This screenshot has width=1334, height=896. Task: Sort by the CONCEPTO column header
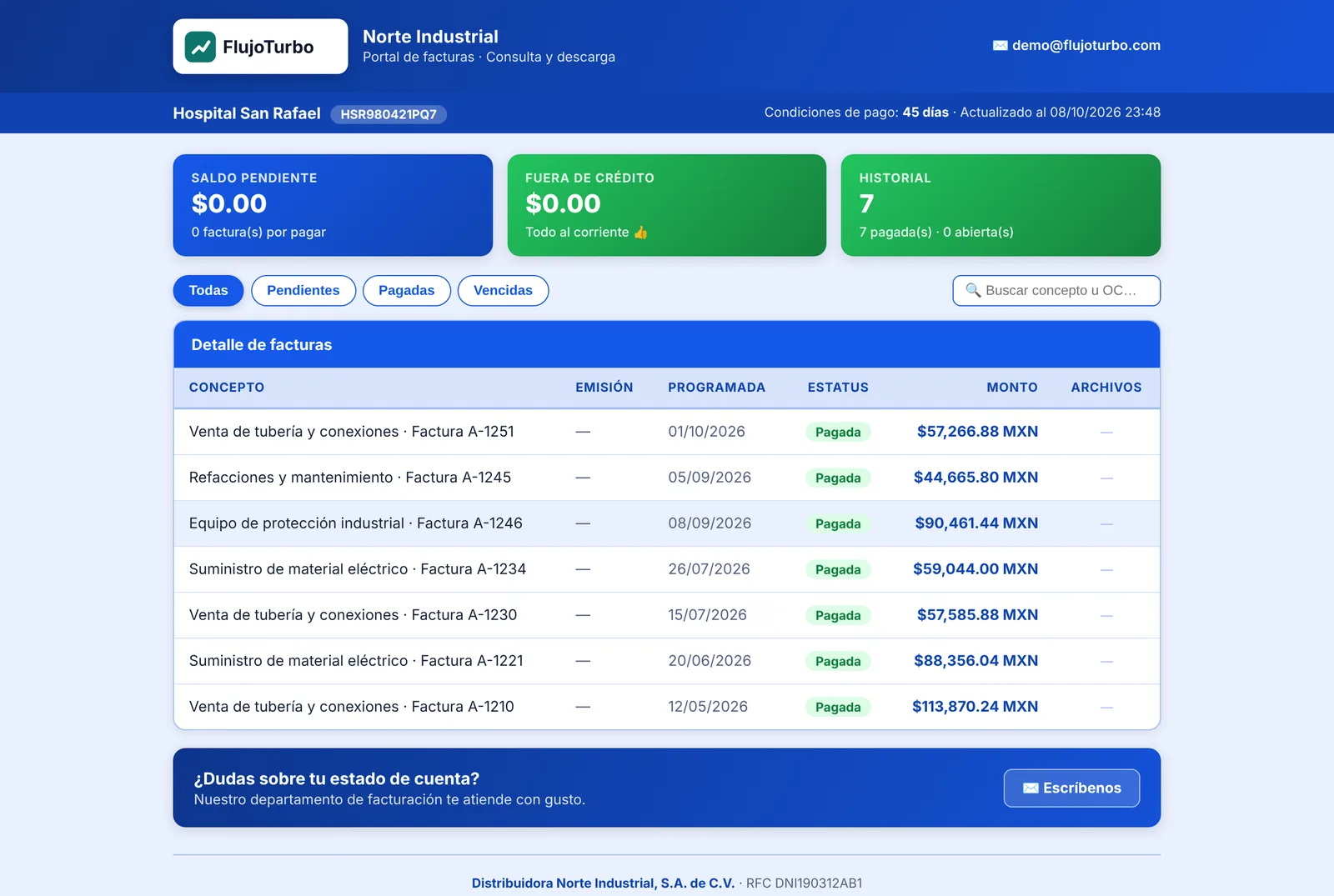(227, 388)
